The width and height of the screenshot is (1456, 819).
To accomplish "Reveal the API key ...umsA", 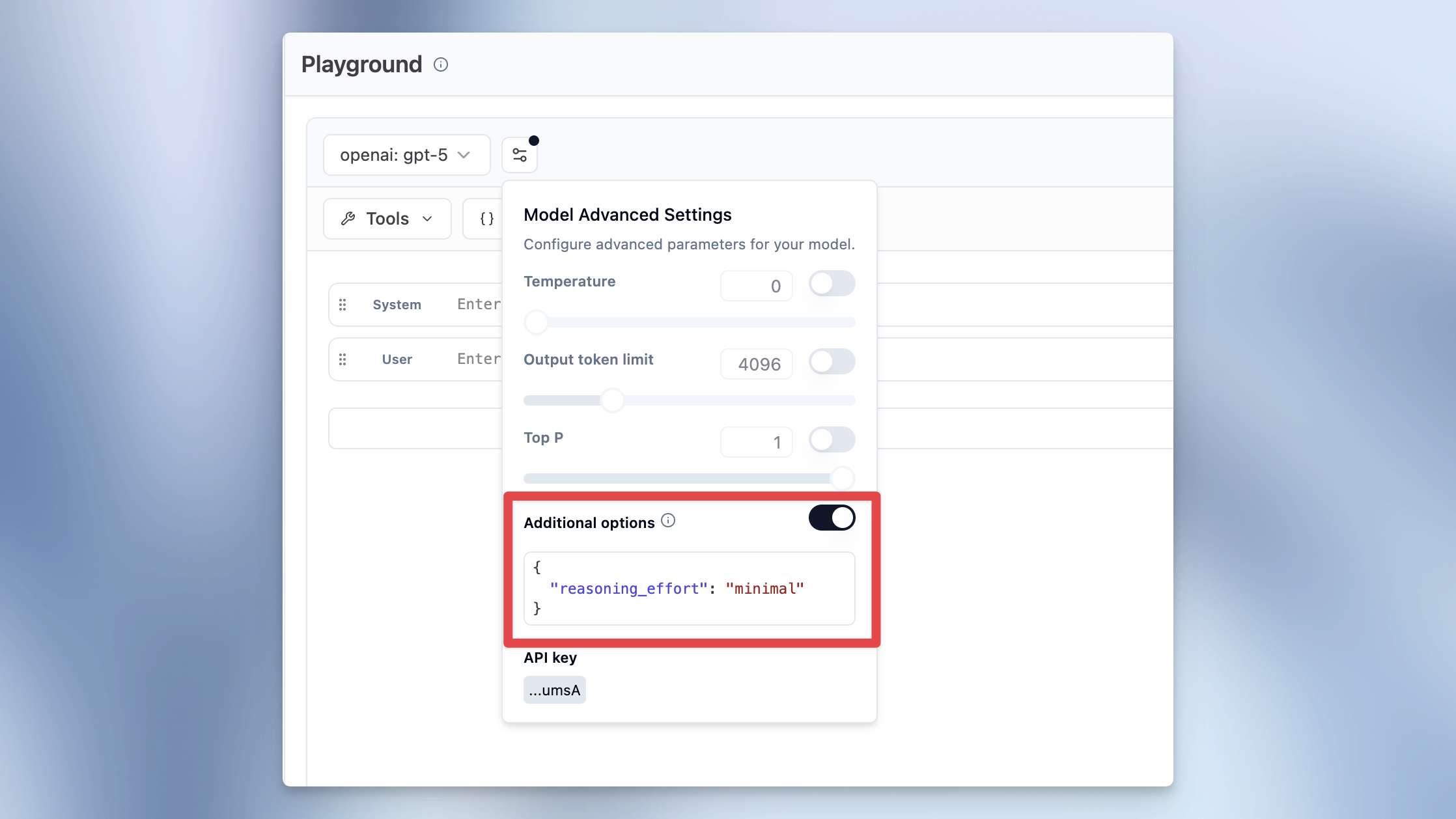I will pos(554,689).
